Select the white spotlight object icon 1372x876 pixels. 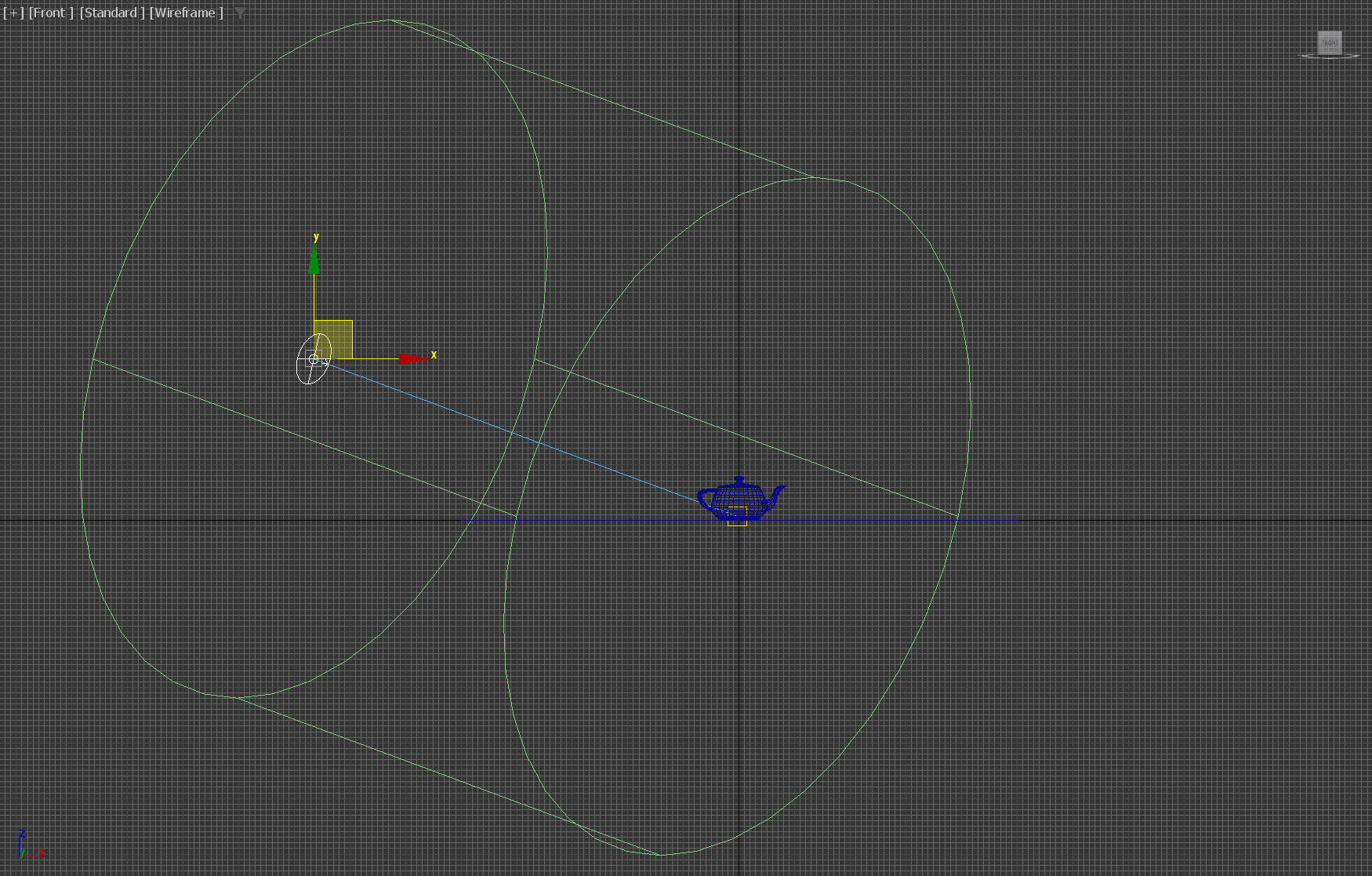(314, 359)
